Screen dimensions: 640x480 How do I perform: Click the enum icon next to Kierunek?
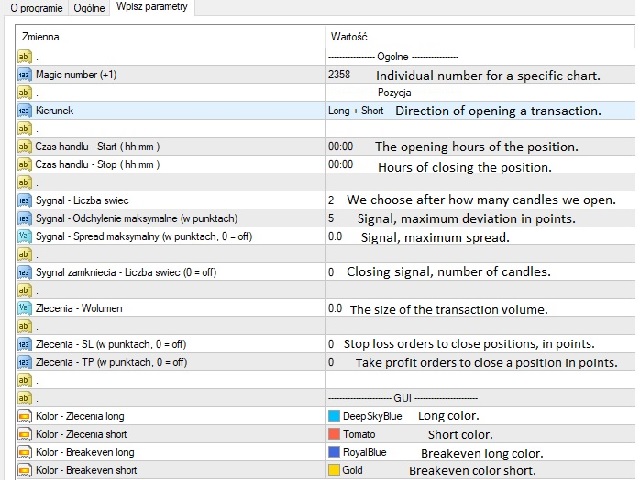click(24, 111)
